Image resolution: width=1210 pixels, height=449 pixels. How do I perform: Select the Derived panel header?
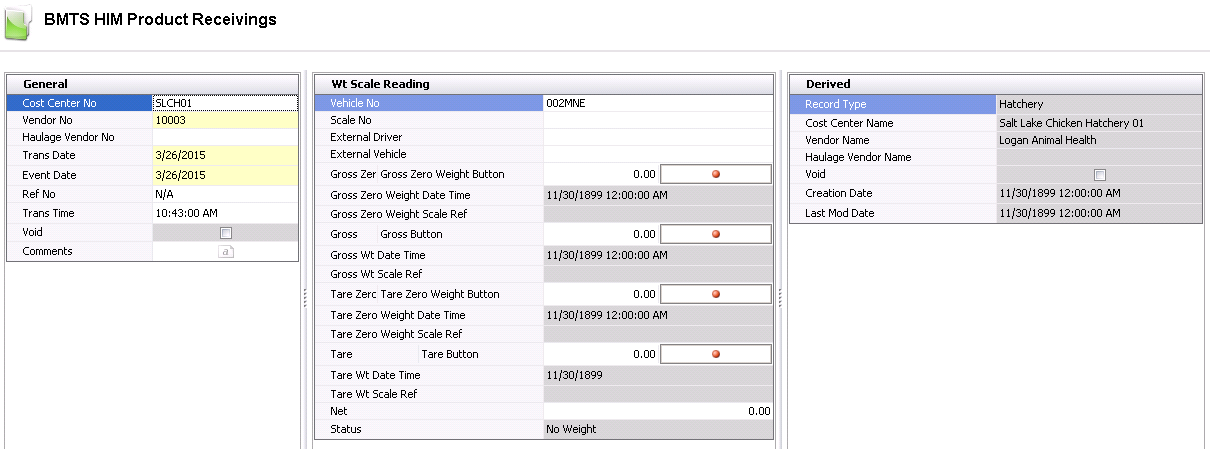[x=995, y=84]
